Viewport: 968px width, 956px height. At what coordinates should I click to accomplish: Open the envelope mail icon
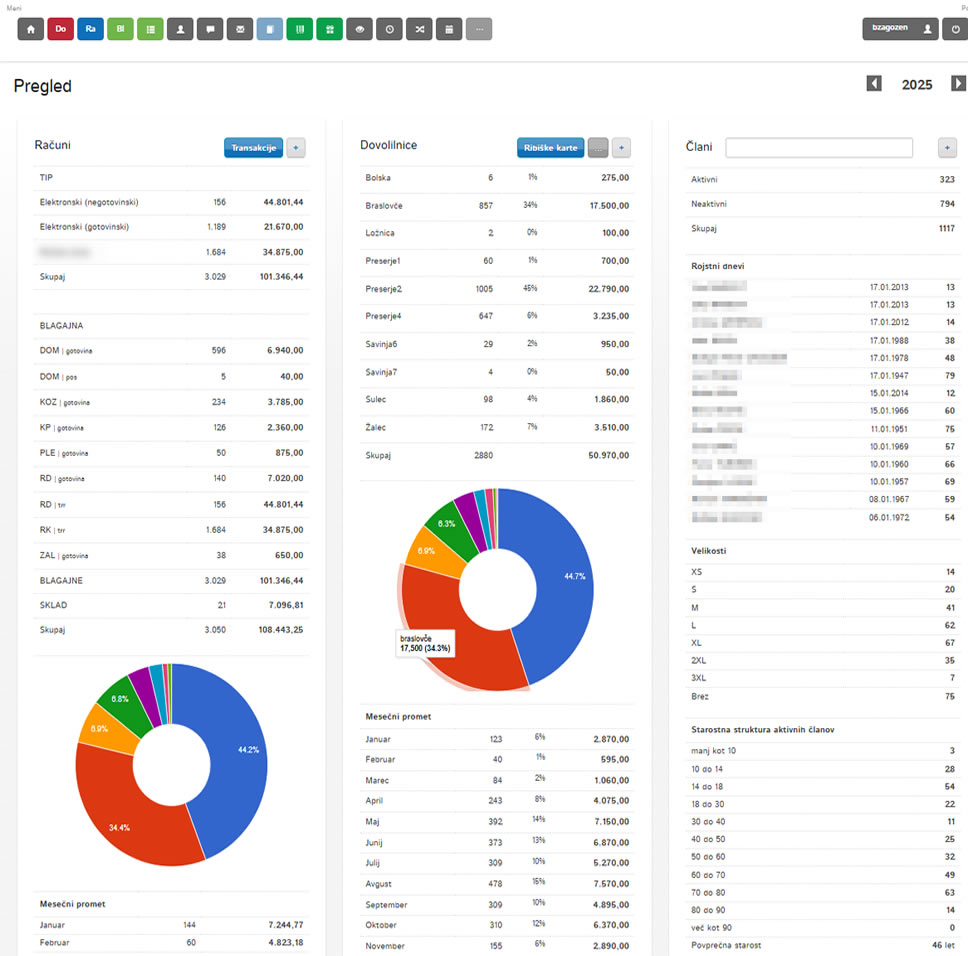[x=240, y=29]
